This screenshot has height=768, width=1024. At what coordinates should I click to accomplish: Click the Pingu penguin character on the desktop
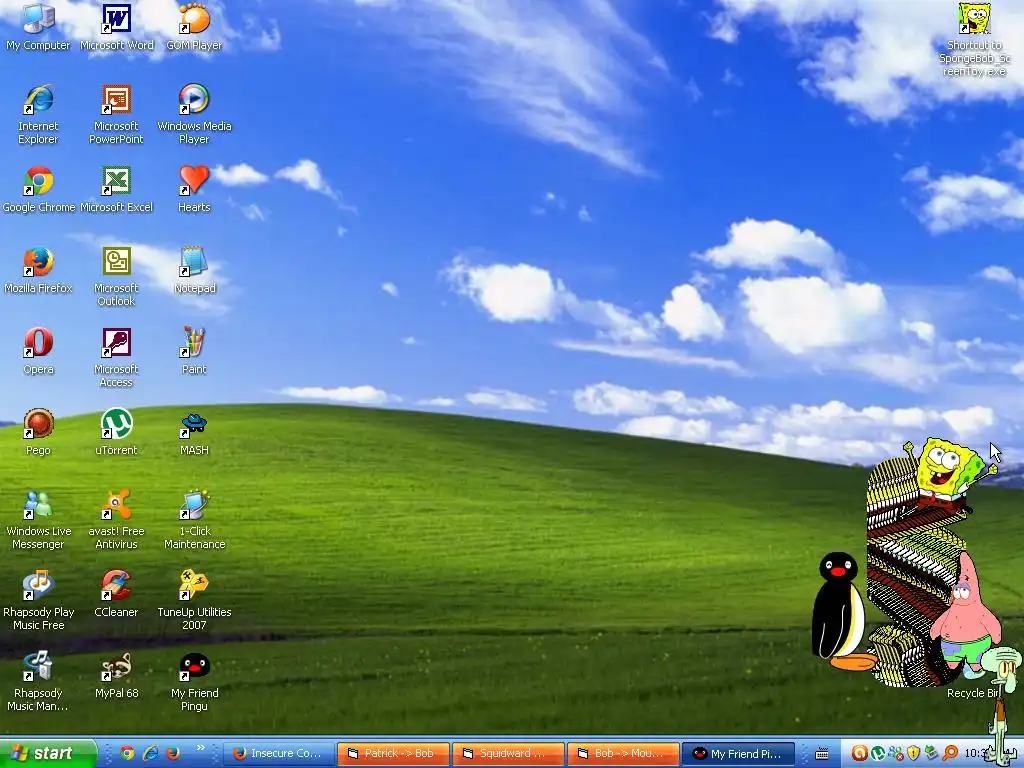(x=842, y=611)
